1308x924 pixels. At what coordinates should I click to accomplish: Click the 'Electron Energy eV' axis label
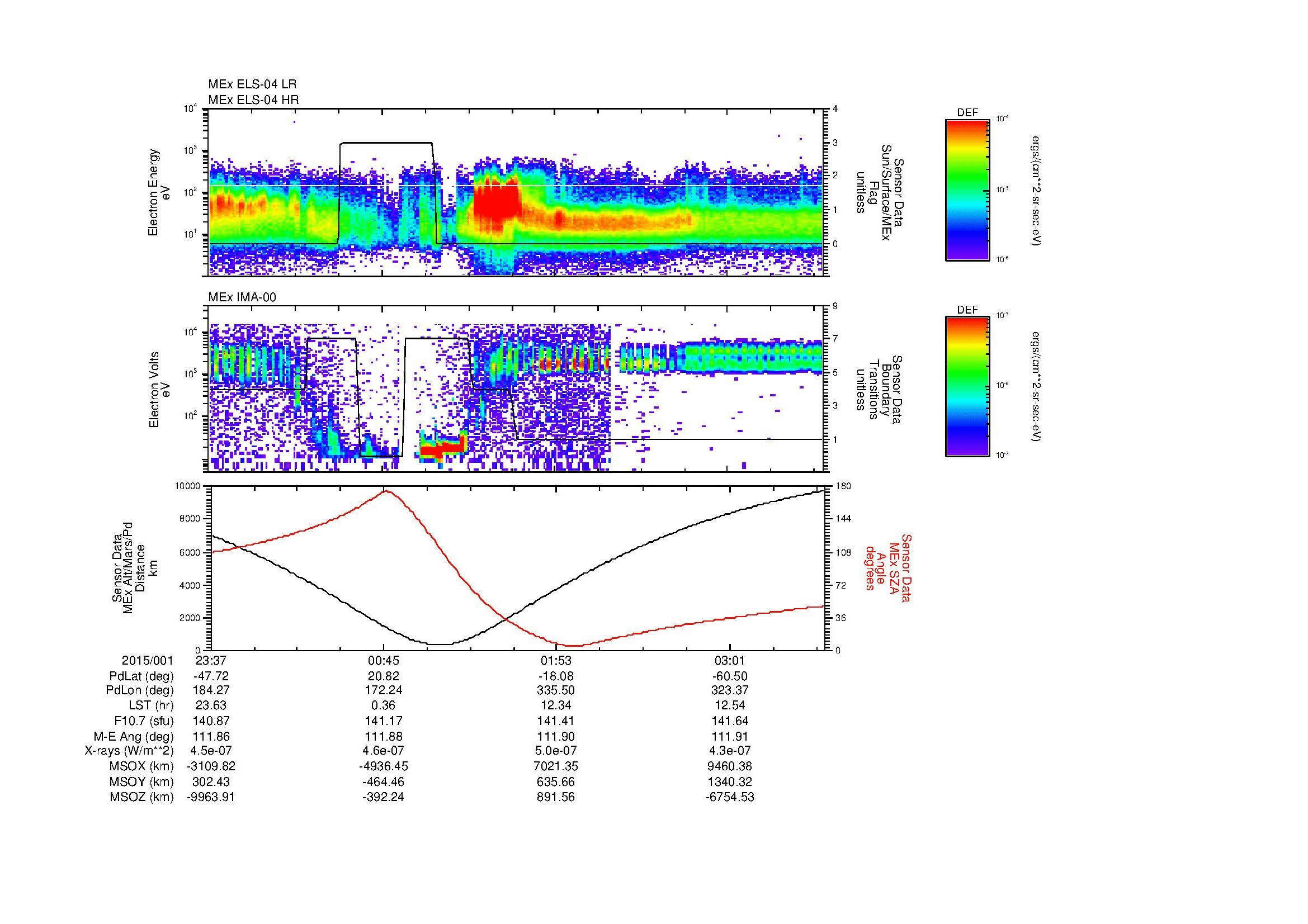click(159, 192)
